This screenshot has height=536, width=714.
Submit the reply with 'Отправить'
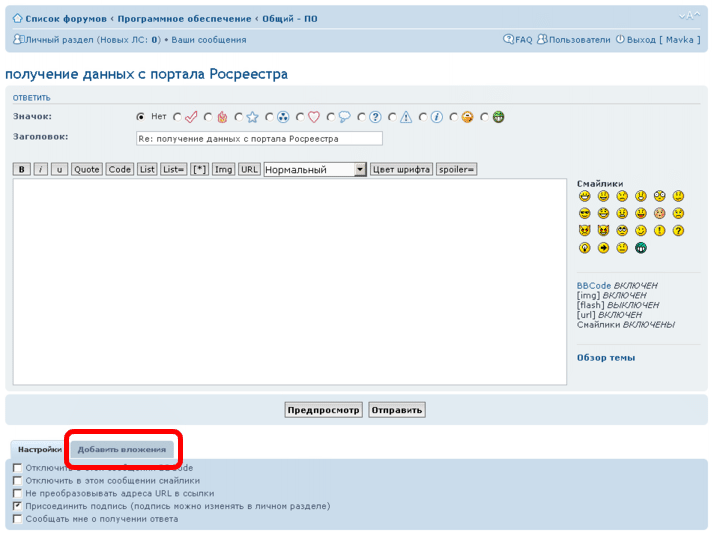click(x=397, y=410)
